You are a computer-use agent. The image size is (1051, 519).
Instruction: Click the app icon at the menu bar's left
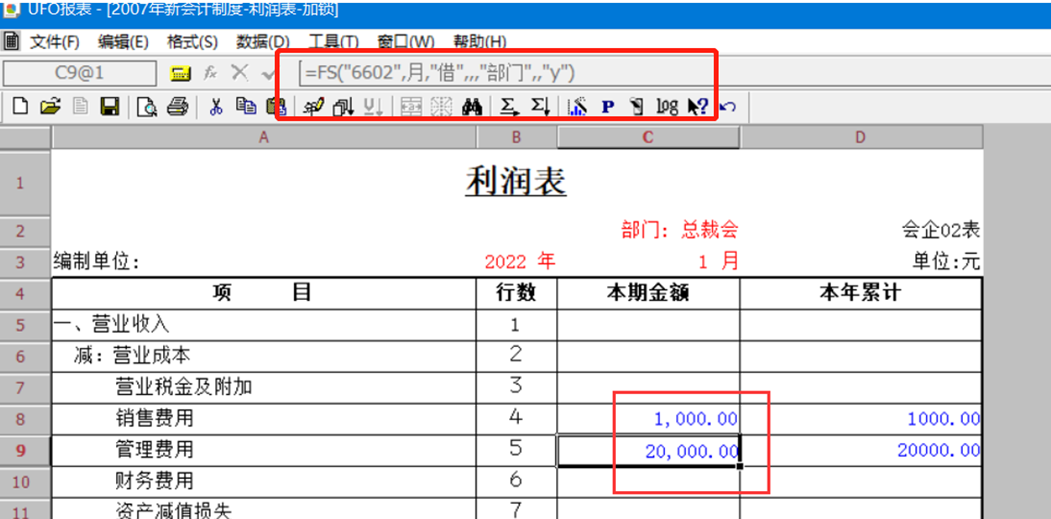[11, 42]
